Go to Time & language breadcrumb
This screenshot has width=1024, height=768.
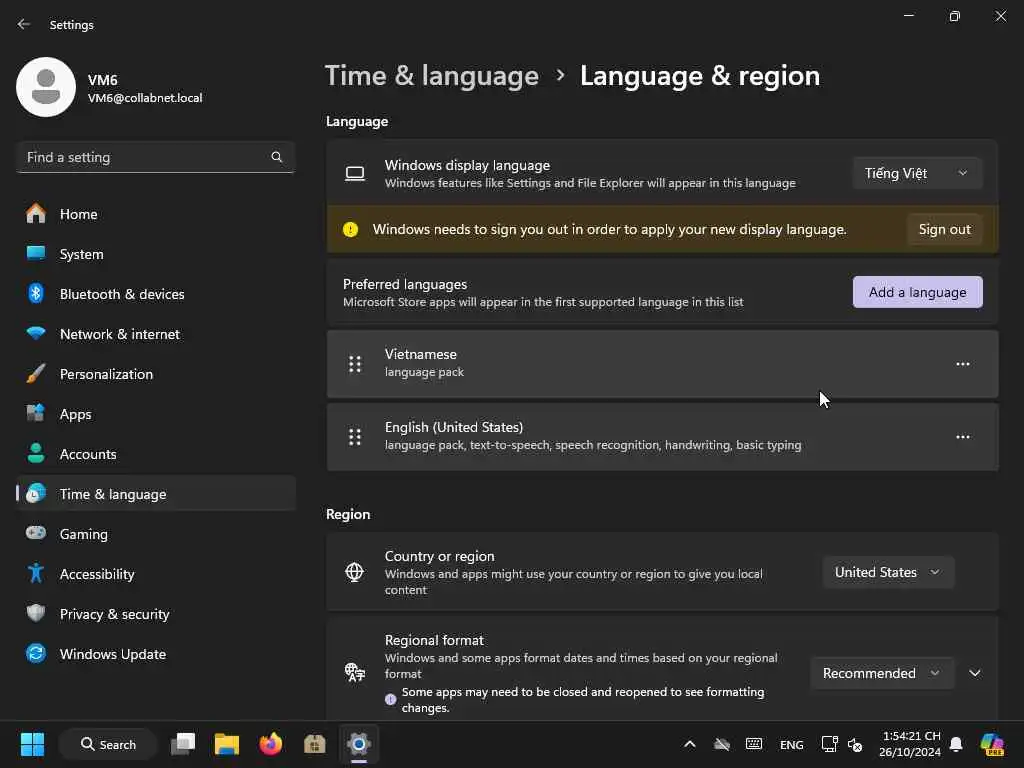tap(432, 76)
